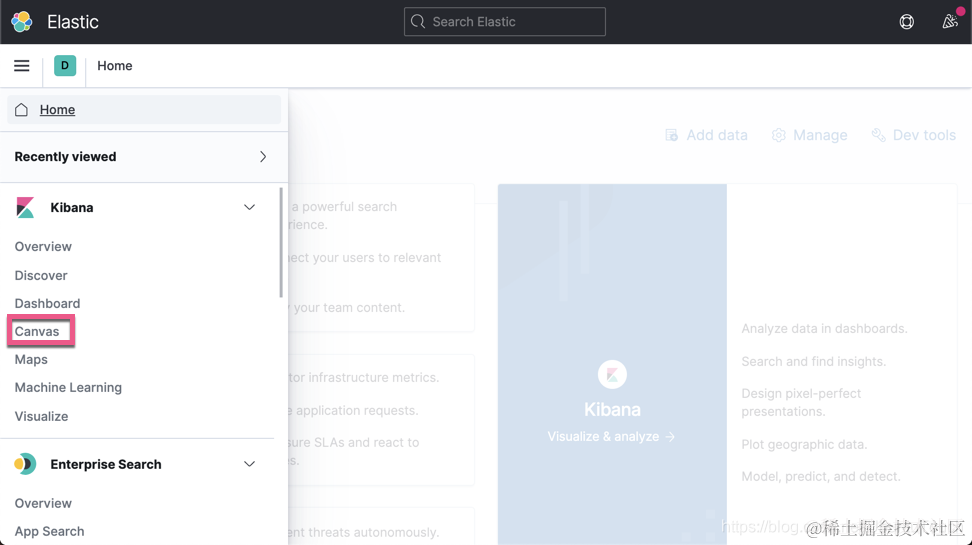Image resolution: width=972 pixels, height=545 pixels.
Task: Open the newsfeed celebration icon
Action: point(950,22)
